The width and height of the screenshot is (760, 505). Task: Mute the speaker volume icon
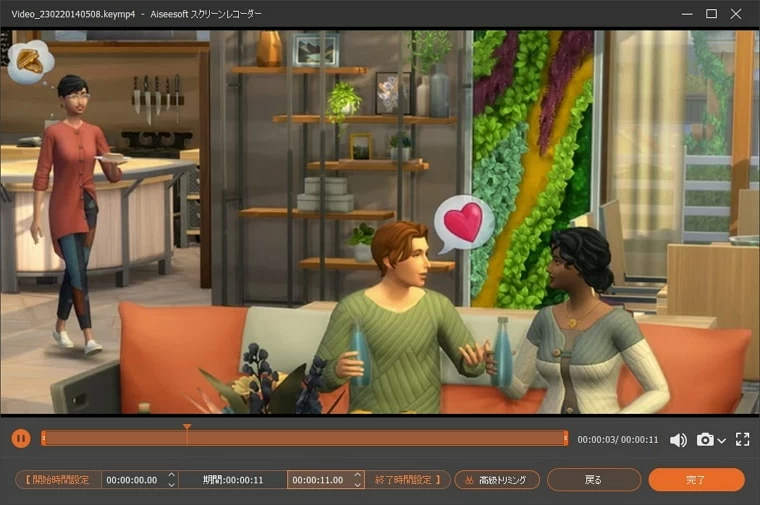[x=678, y=440]
